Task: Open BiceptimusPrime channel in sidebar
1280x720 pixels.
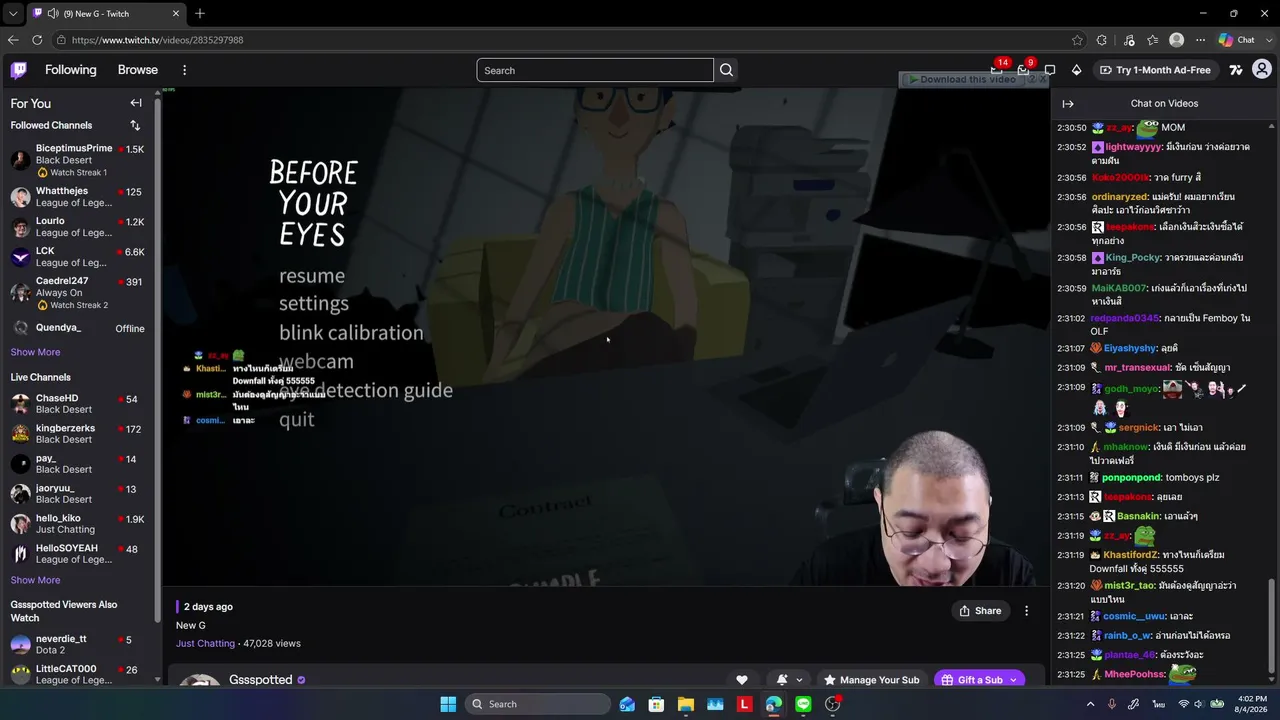Action: 79,160
